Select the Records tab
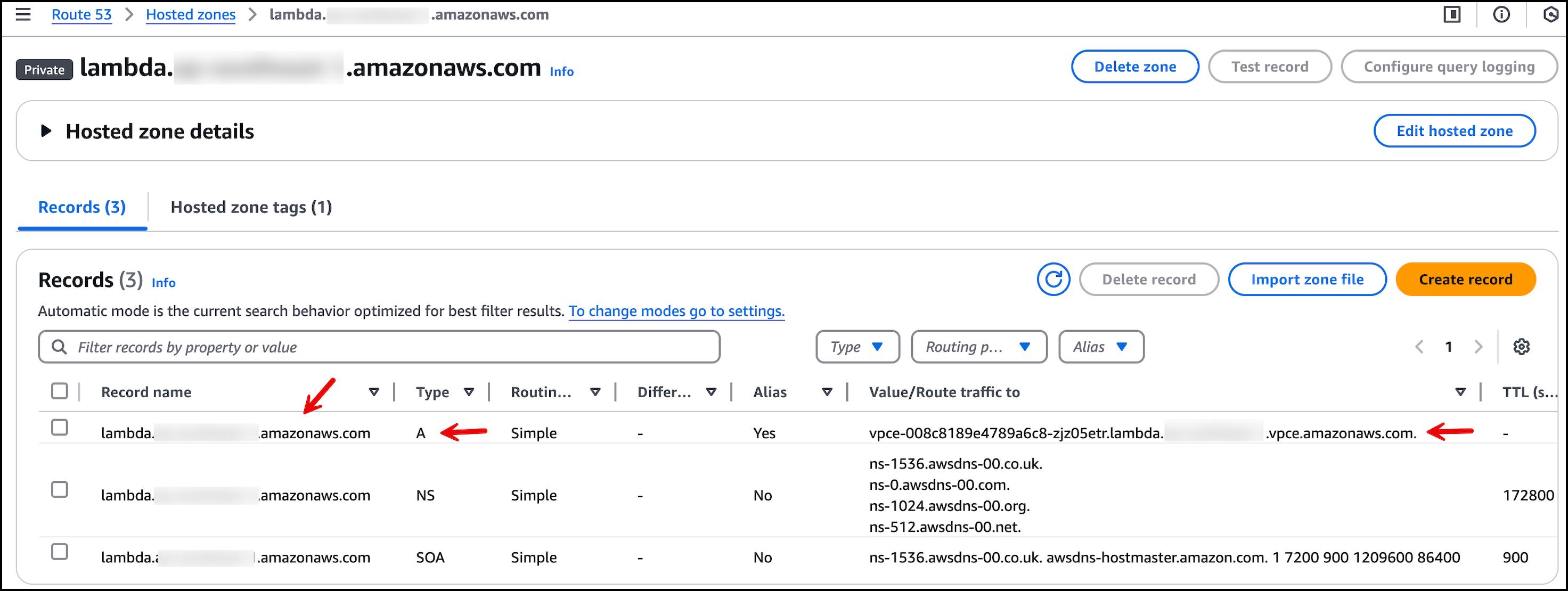 (81, 207)
